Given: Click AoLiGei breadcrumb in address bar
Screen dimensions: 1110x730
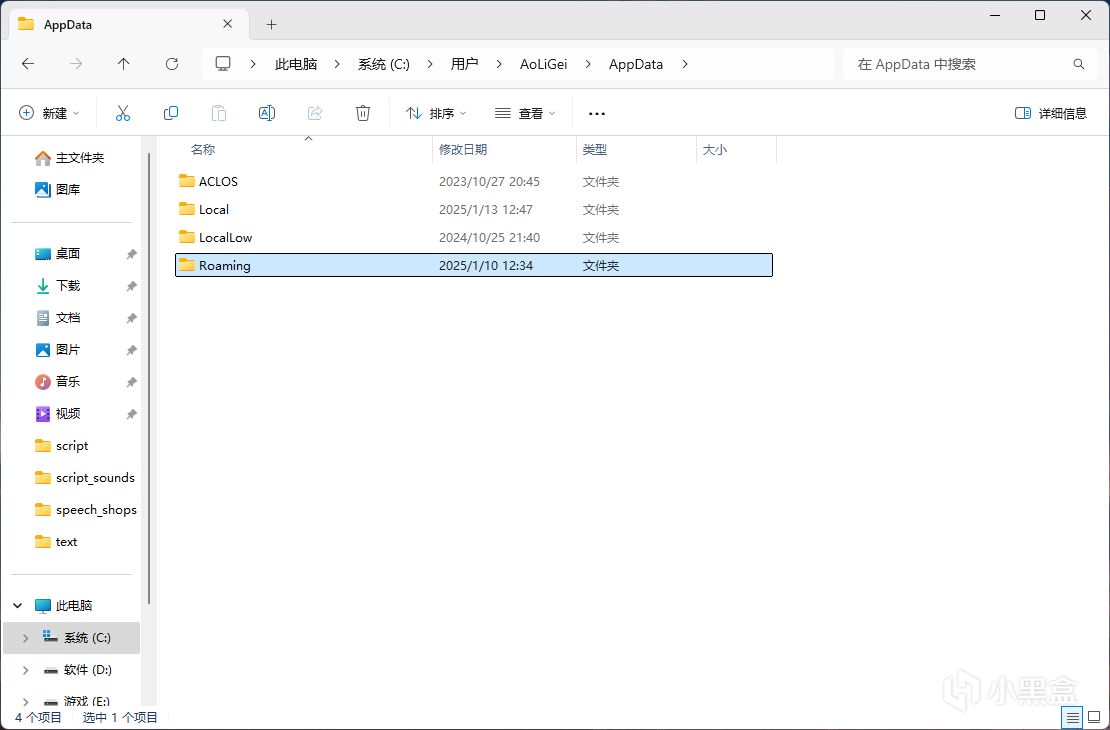Looking at the screenshot, I should click(x=544, y=64).
